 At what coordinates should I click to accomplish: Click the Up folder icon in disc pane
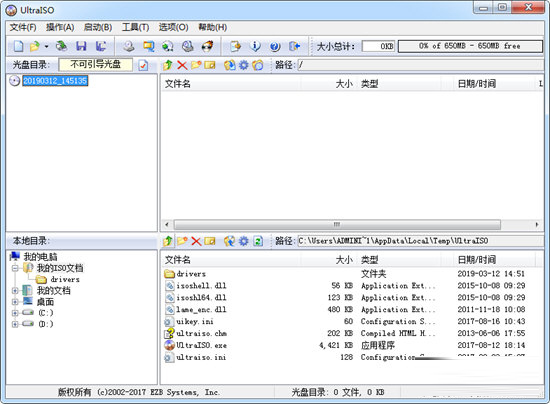[x=168, y=65]
